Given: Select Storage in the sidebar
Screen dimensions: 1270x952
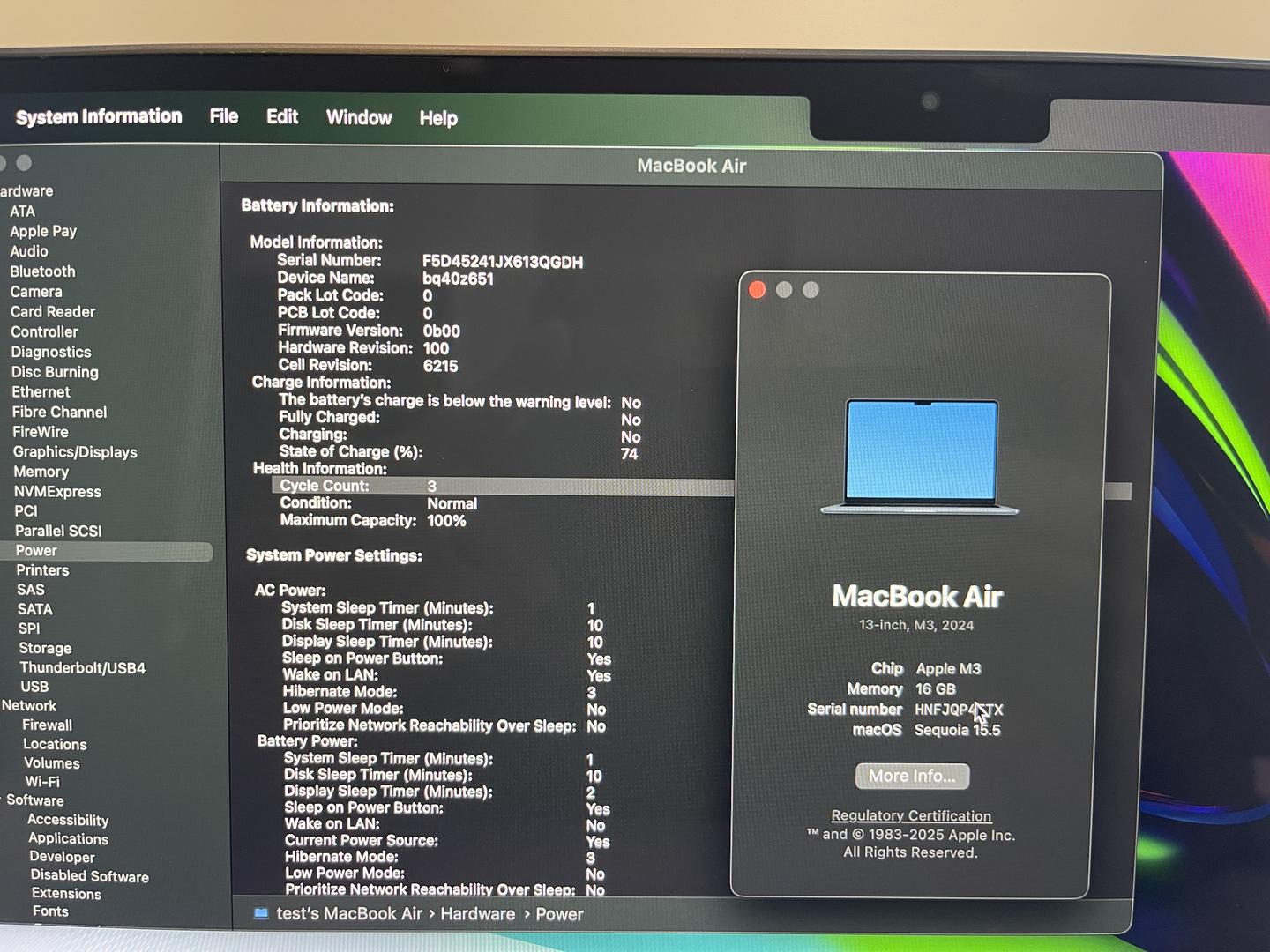Looking at the screenshot, I should click(x=45, y=648).
